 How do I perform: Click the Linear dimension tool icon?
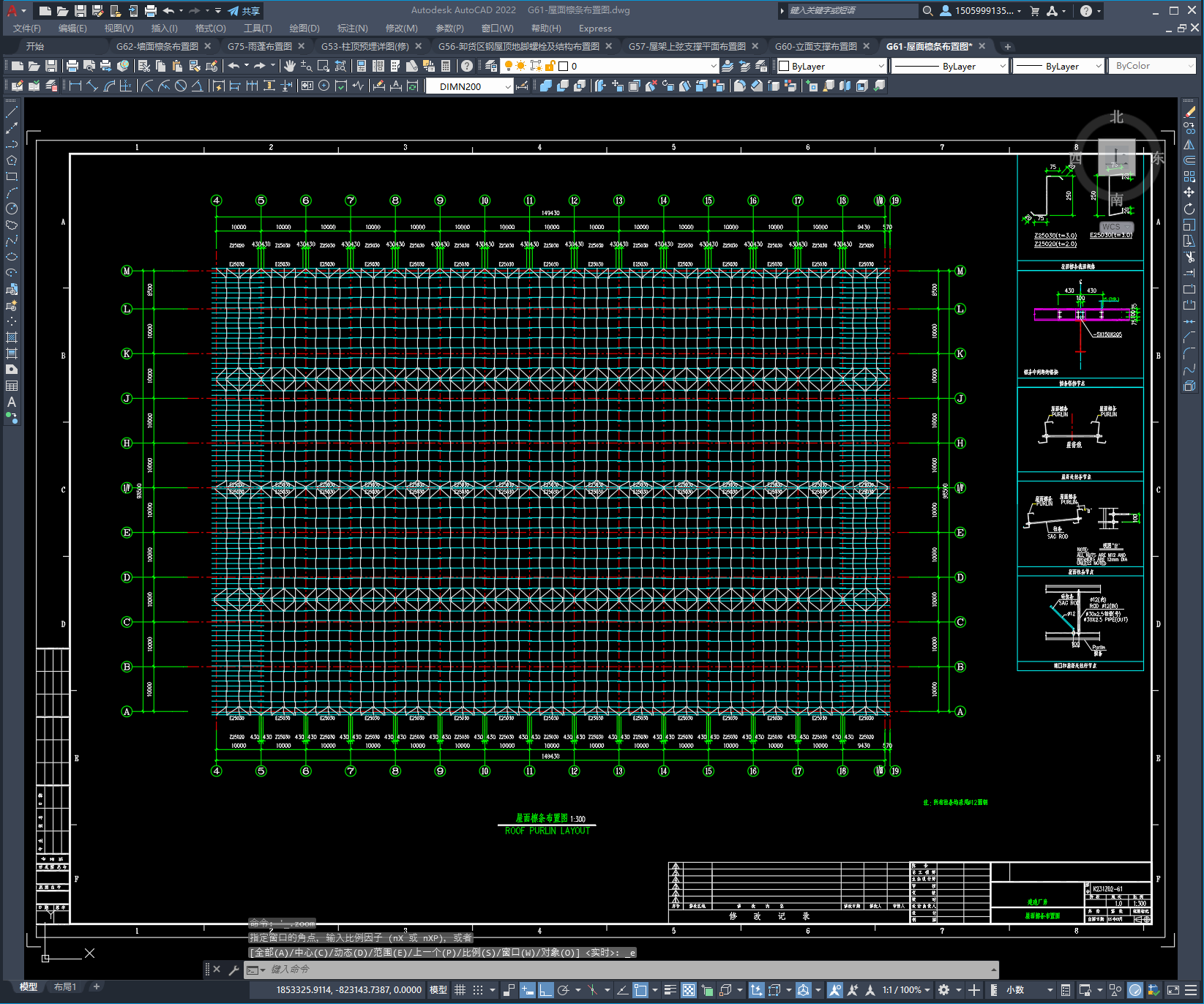coord(75,86)
